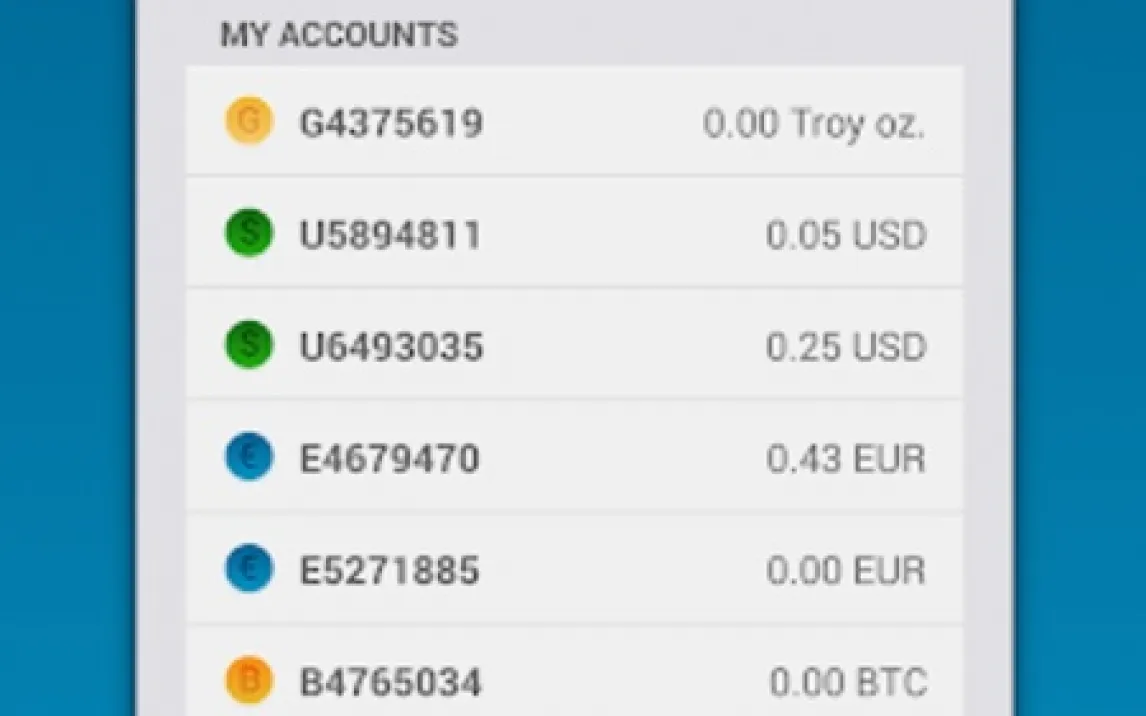Click the MY ACCOUNTS section header
Viewport: 1146px width, 716px height.
point(339,36)
